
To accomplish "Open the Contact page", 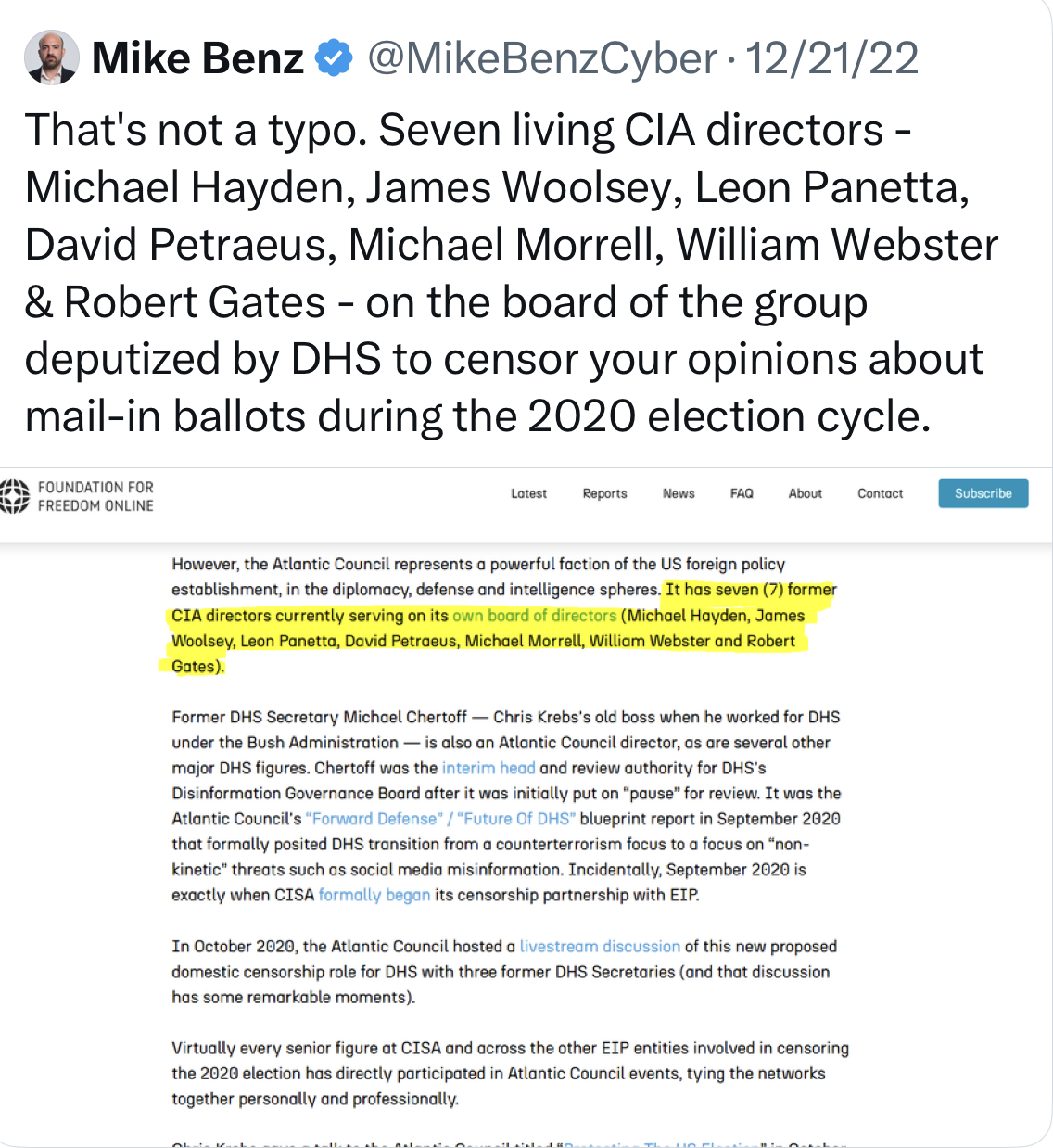I will 880,493.
